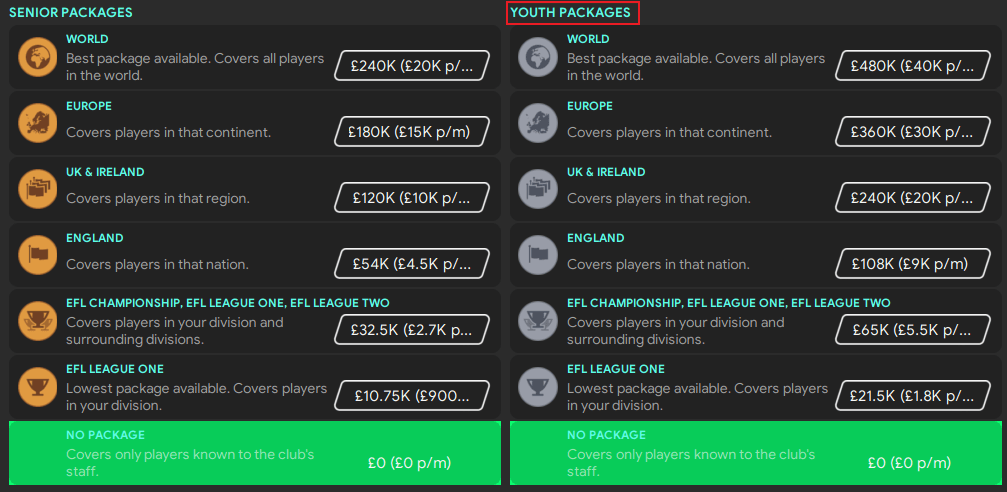This screenshot has height=492, width=1007.
Task: Click the Senior England flag icon
Action: 38,256
